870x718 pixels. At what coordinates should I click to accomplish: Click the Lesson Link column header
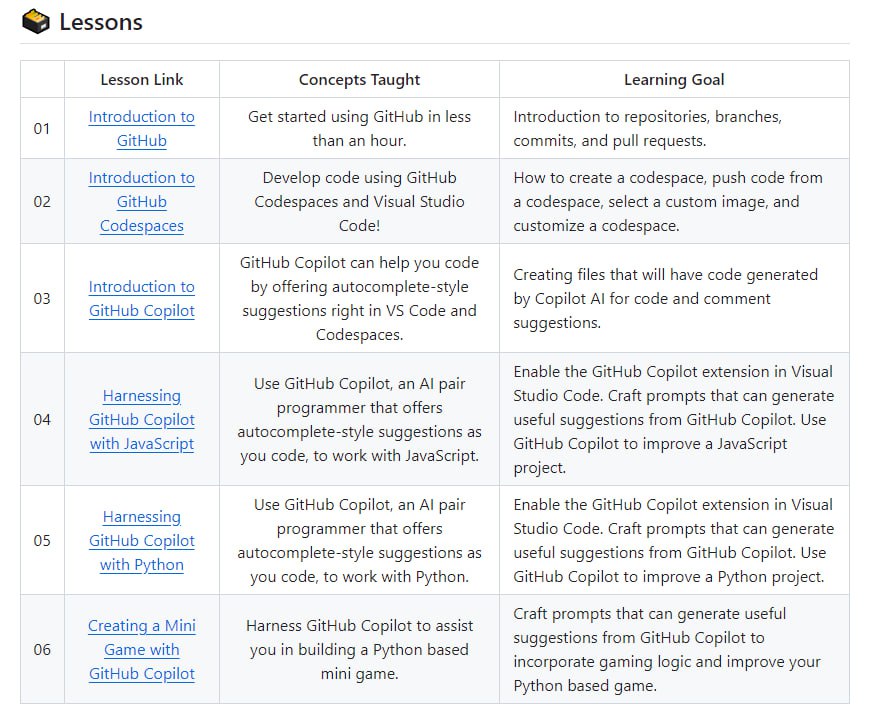pos(141,79)
